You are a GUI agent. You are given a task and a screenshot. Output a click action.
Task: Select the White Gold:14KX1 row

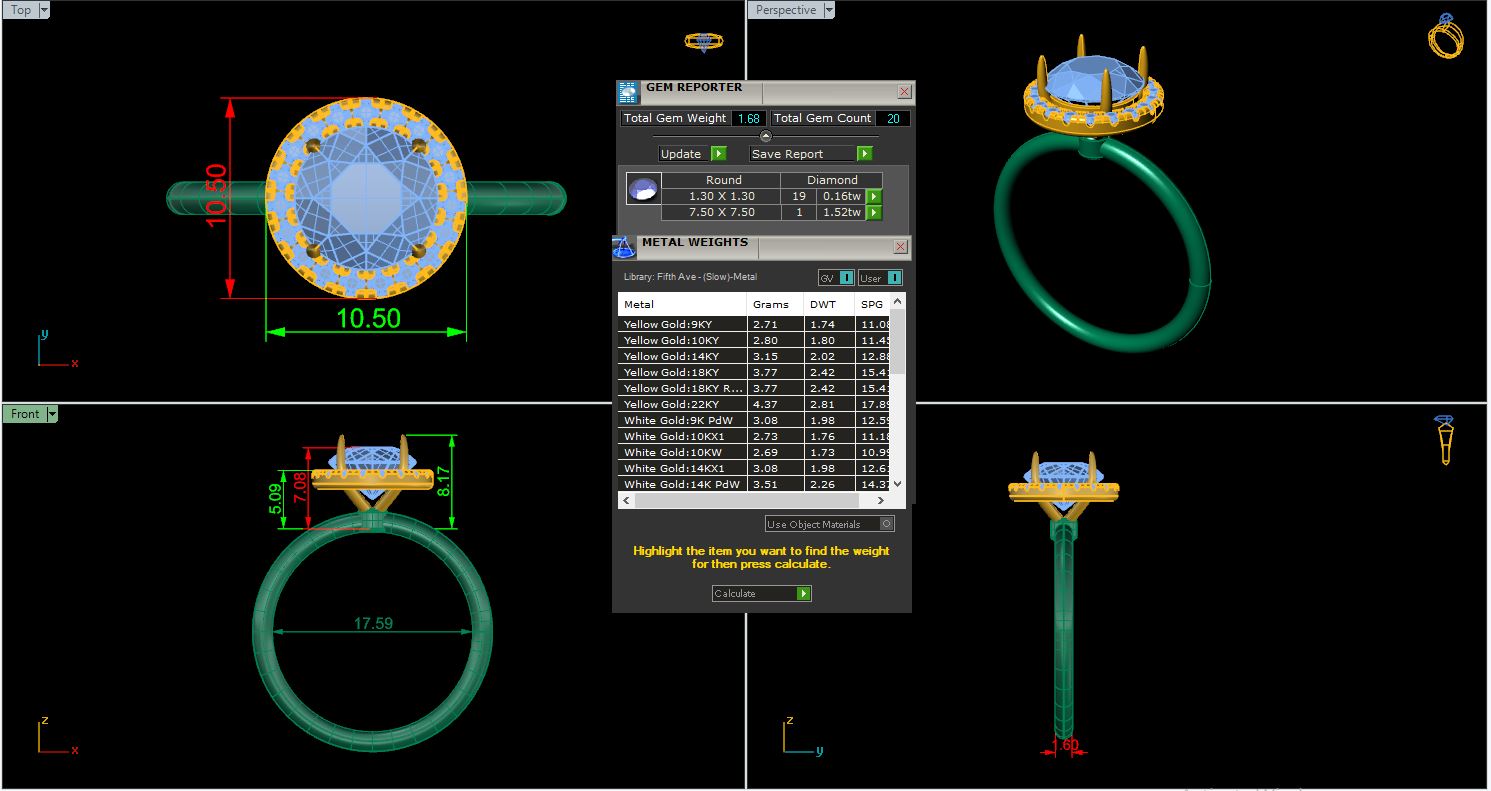754,469
